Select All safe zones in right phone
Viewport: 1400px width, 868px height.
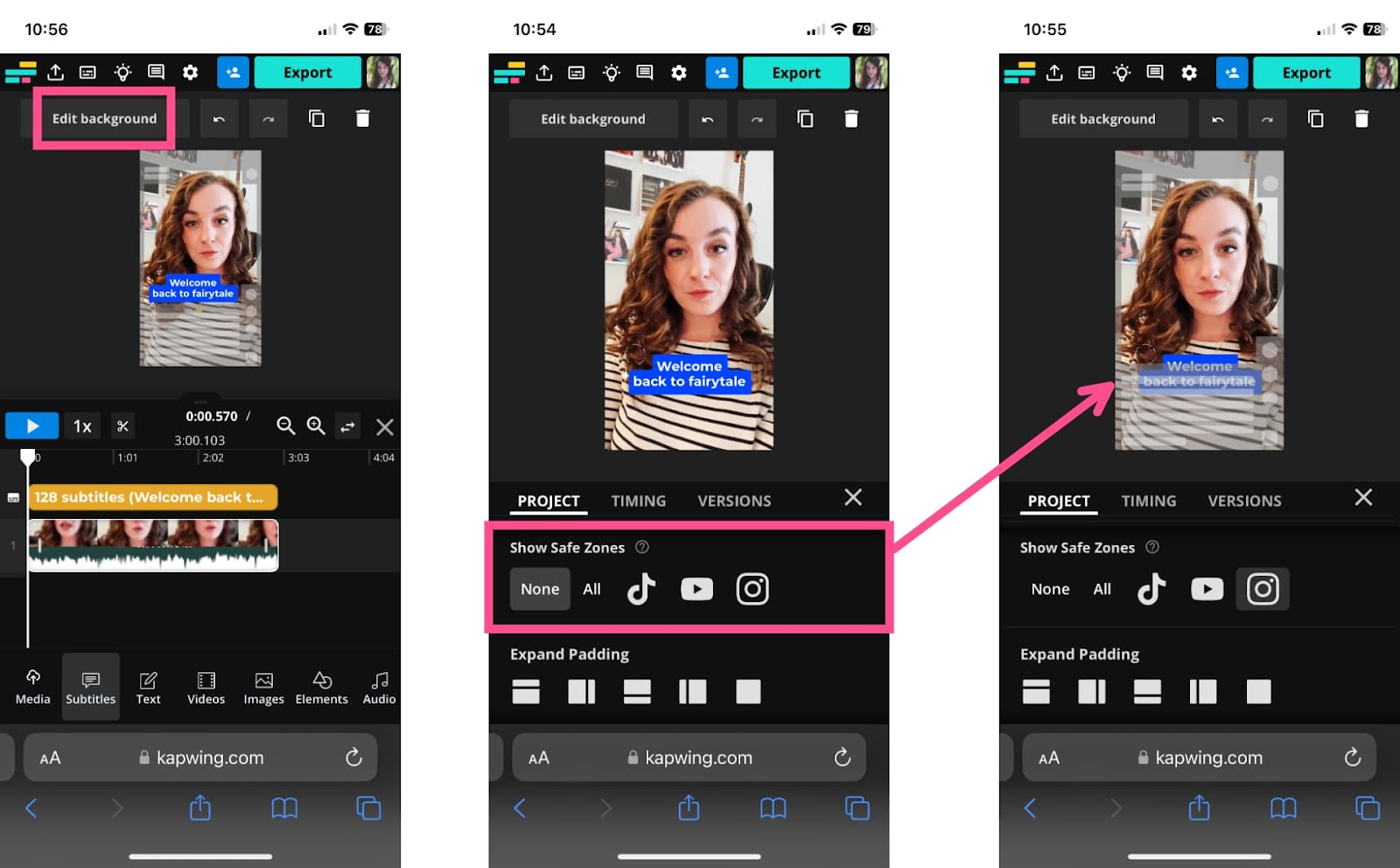coord(1102,589)
